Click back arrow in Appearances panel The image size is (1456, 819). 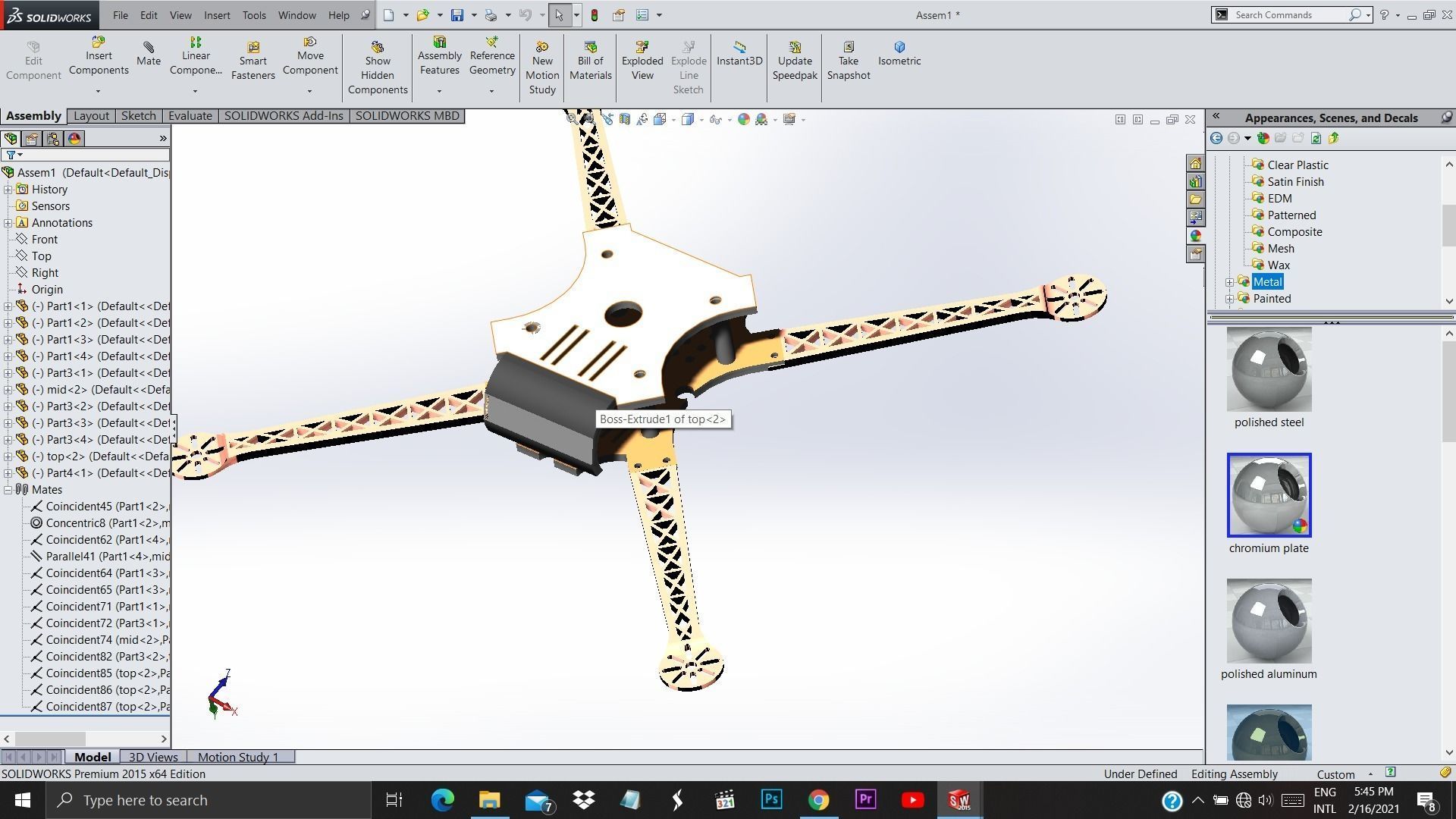(x=1216, y=138)
